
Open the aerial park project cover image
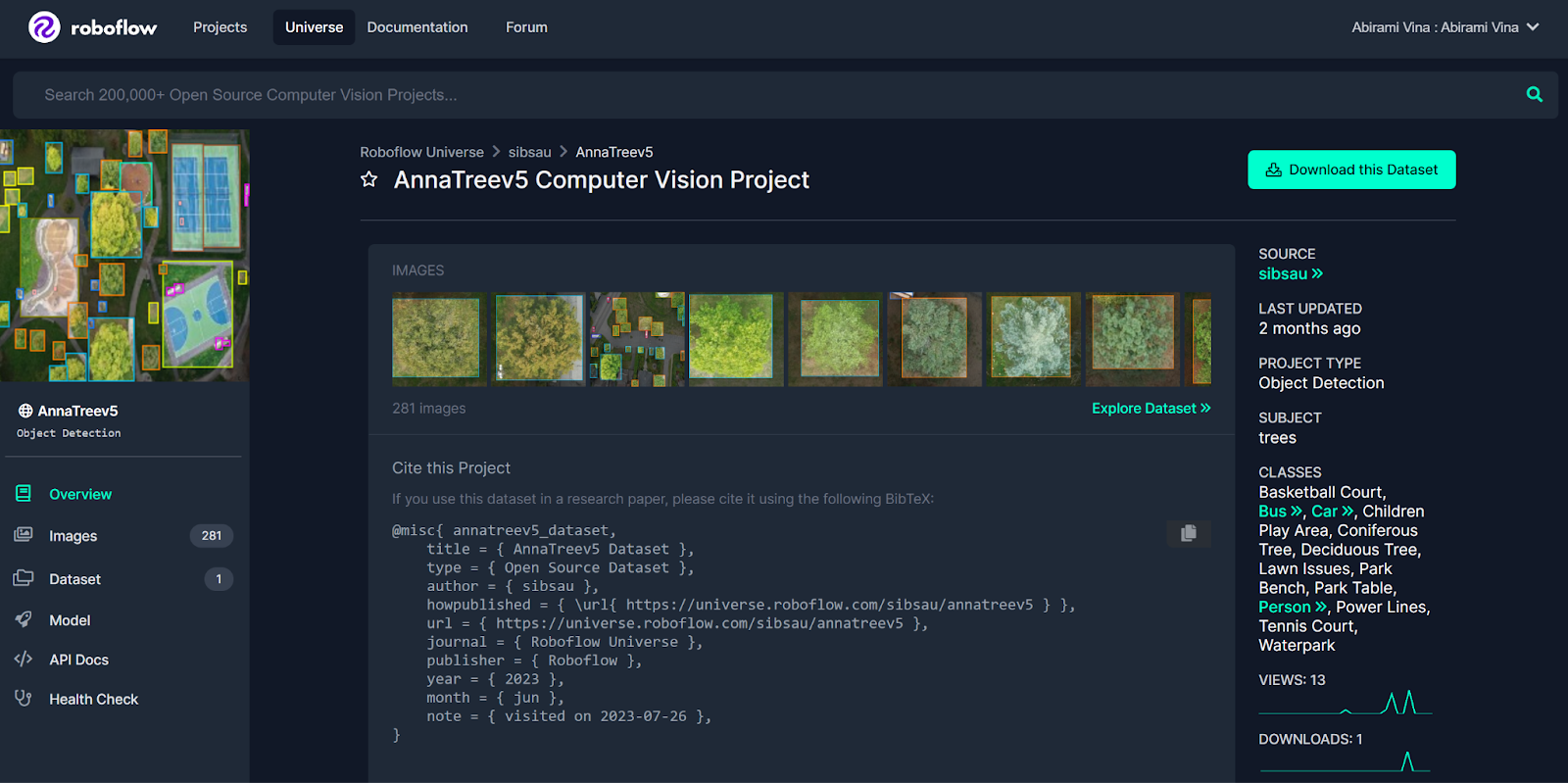(x=124, y=256)
